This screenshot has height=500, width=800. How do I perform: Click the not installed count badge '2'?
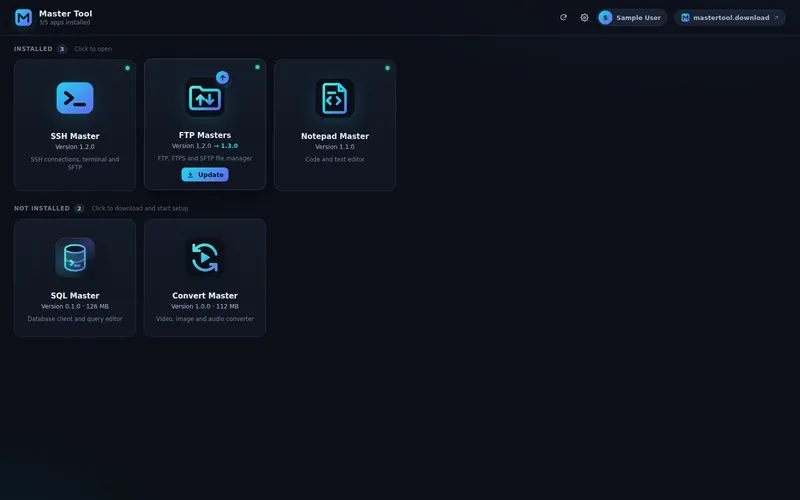[x=79, y=209]
